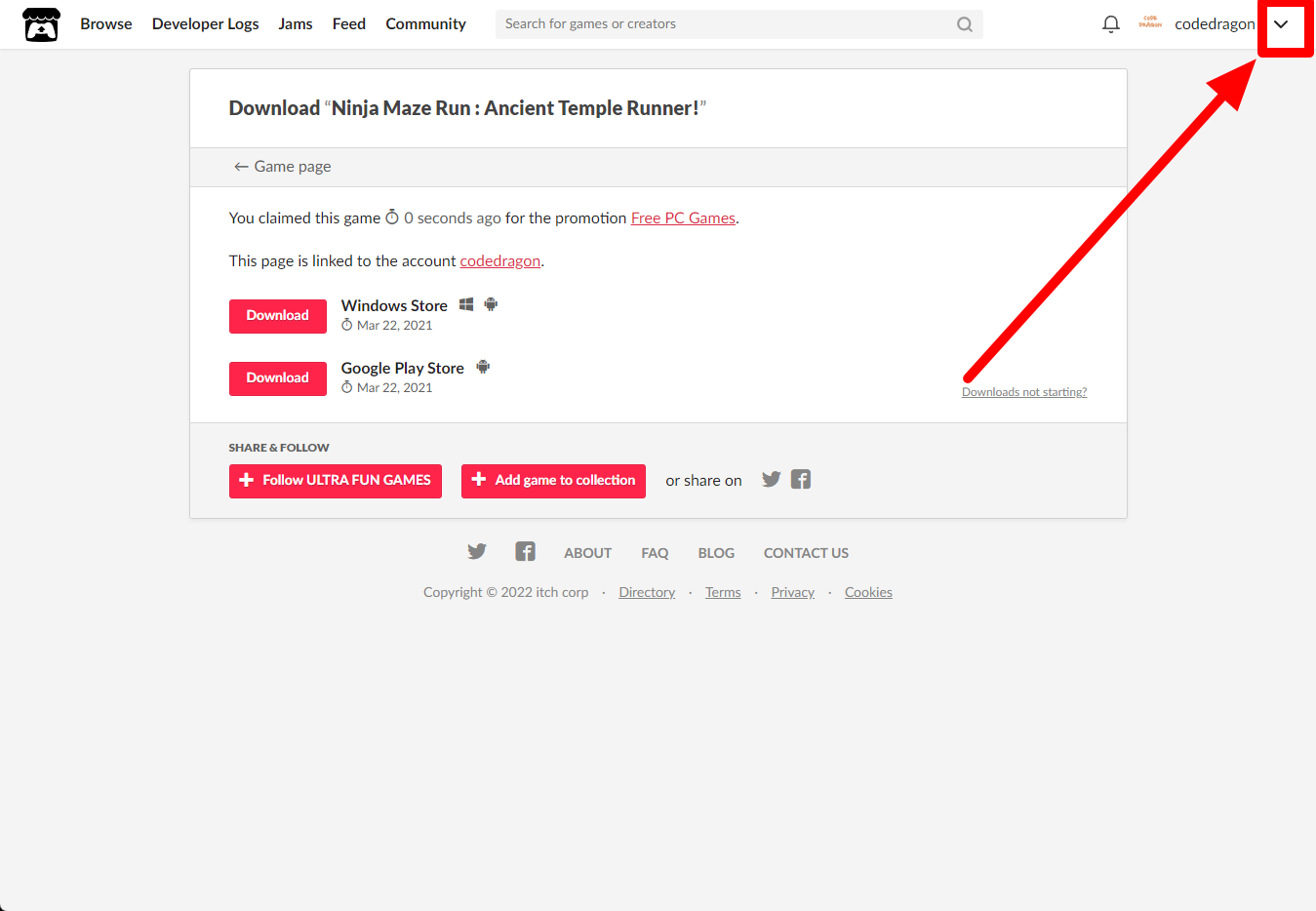Click 'Downloads not starting?' link
Viewport: 1316px width, 911px height.
coord(1024,392)
